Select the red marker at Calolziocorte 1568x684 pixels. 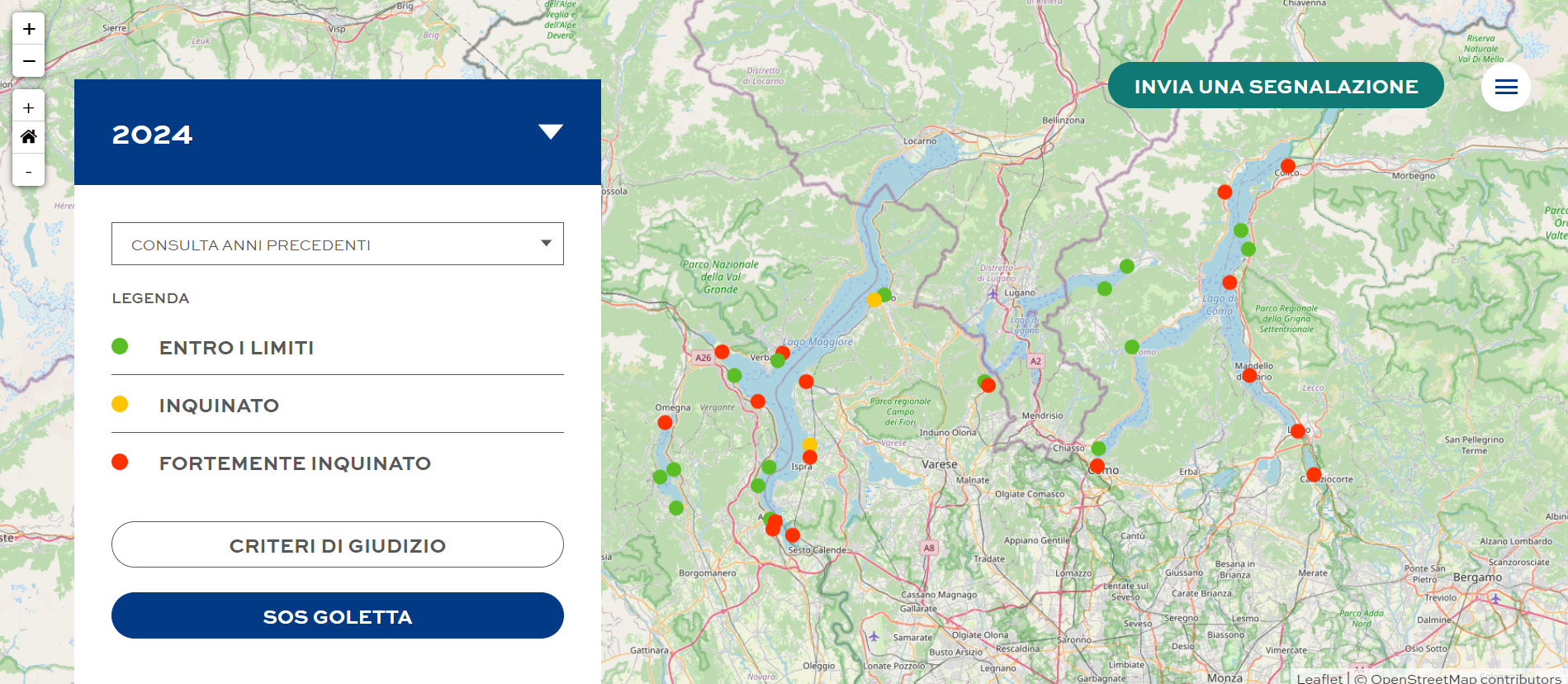pyautogui.click(x=1314, y=474)
